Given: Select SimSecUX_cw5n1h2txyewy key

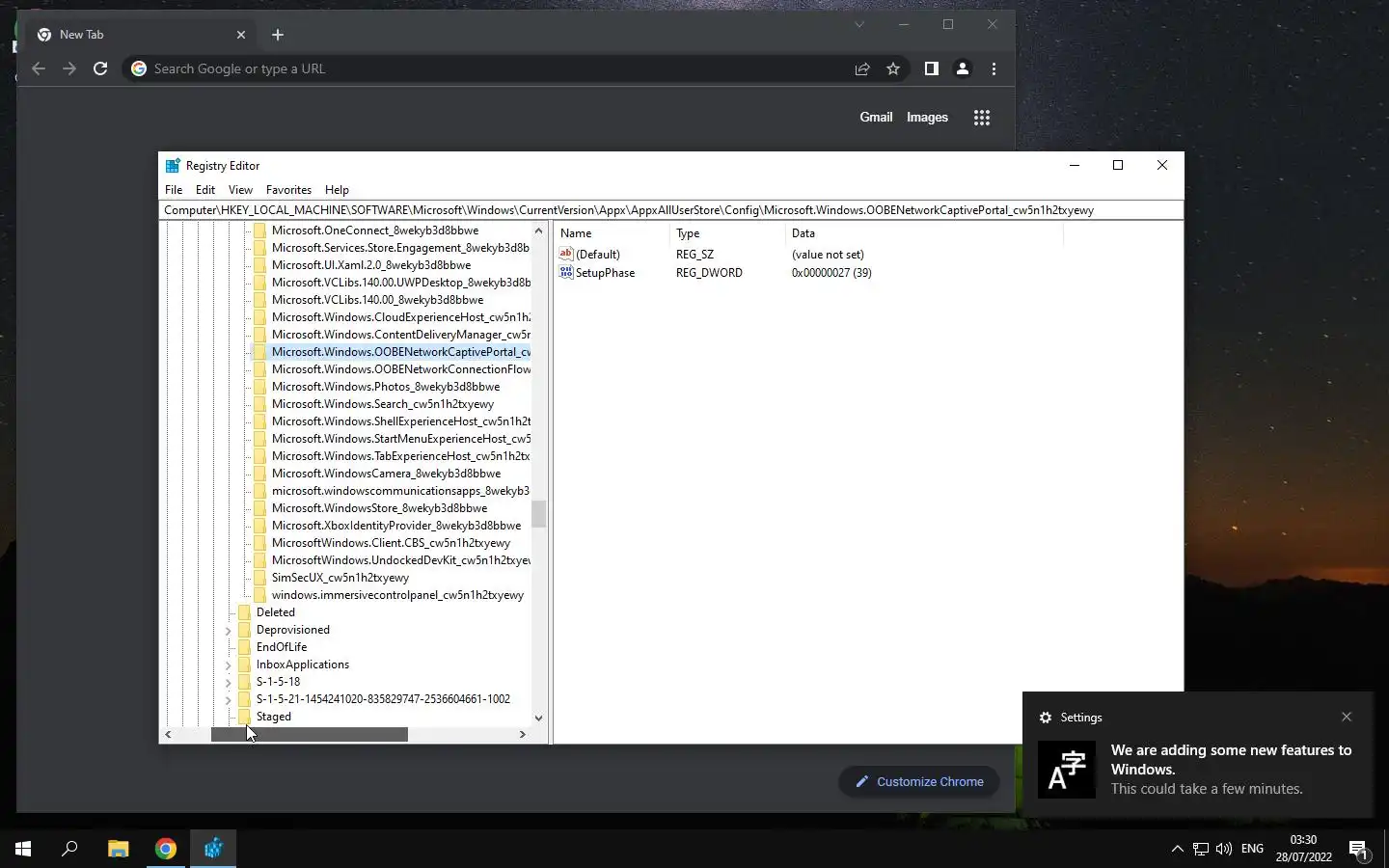Looking at the screenshot, I should coord(340,578).
